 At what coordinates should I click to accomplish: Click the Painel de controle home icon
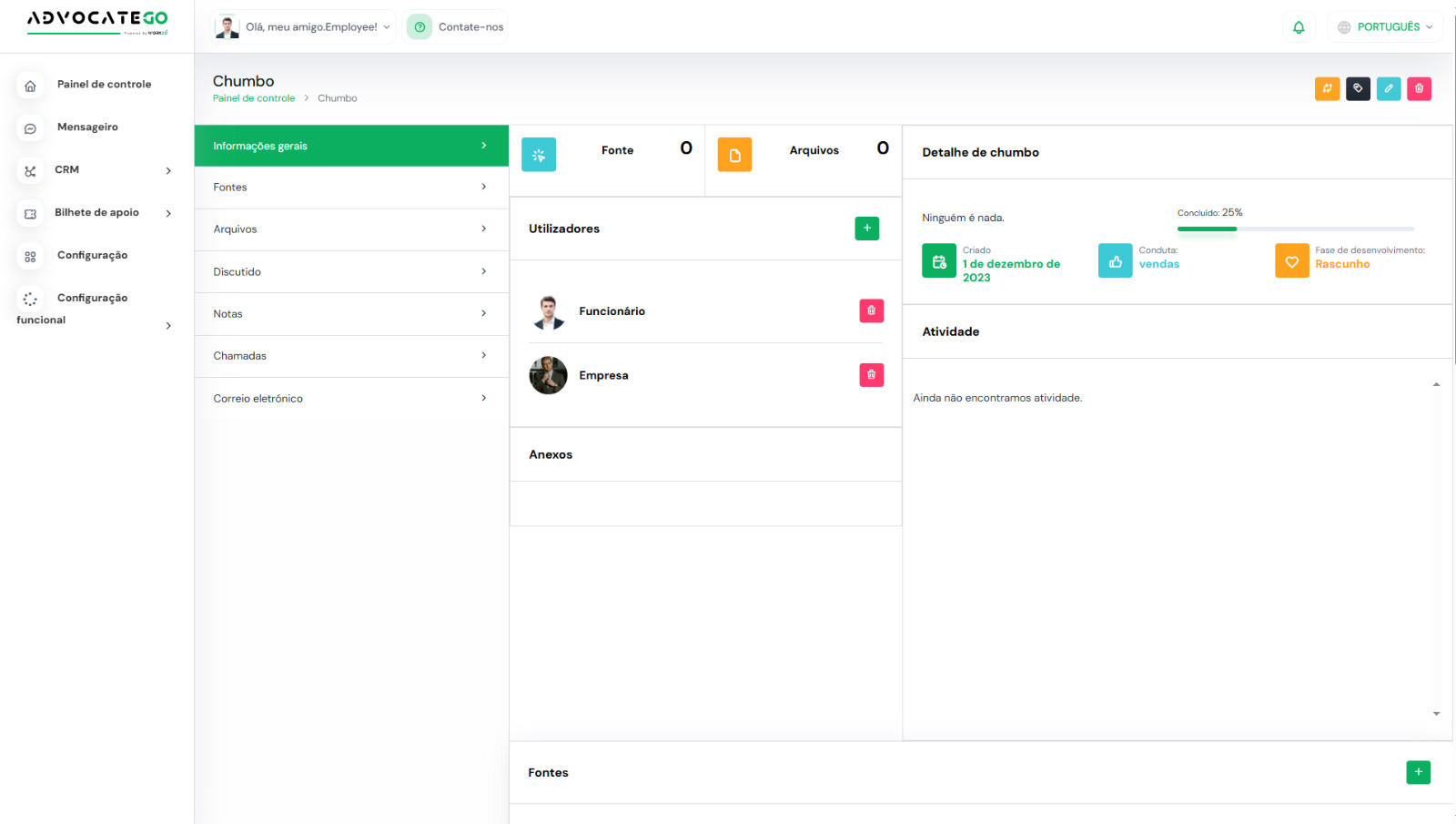[30, 86]
